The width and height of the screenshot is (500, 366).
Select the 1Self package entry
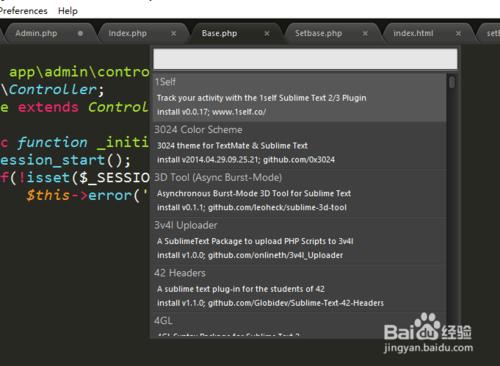[299, 97]
